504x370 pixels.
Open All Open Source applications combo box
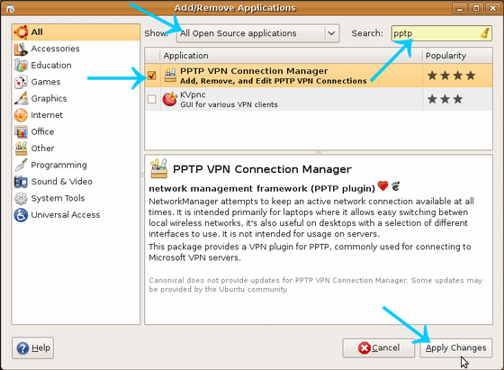[258, 33]
